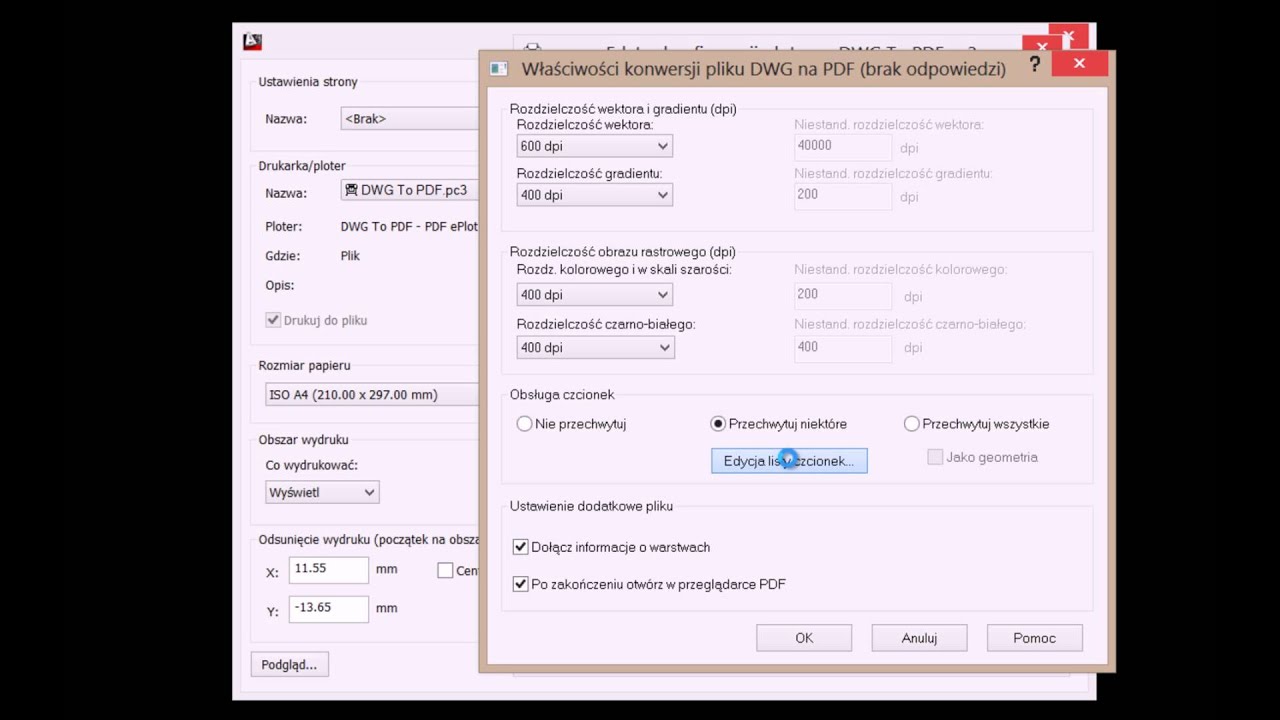Click Niestand. rozdzielczość kolorowego field 200

coord(843,295)
